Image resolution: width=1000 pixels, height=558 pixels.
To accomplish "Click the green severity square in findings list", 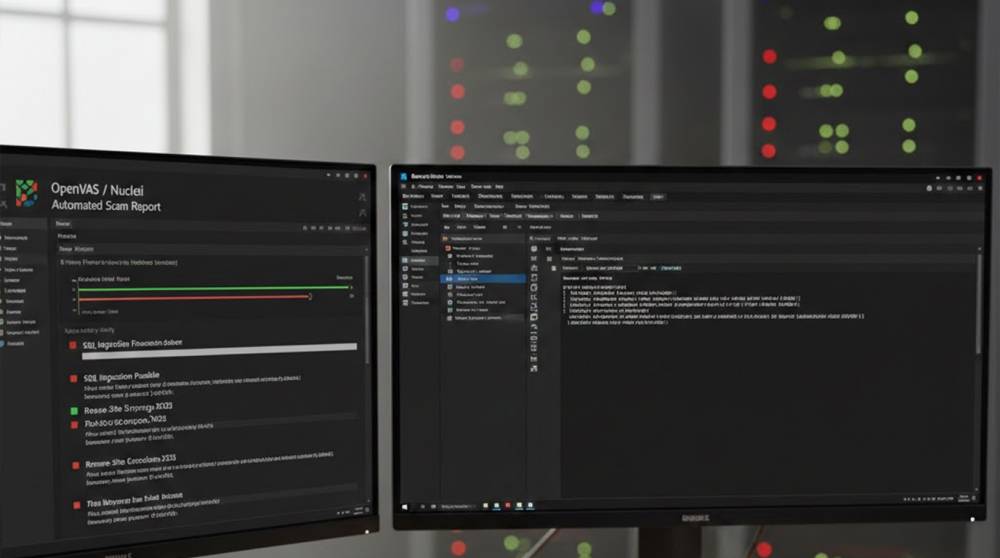I will [74, 411].
